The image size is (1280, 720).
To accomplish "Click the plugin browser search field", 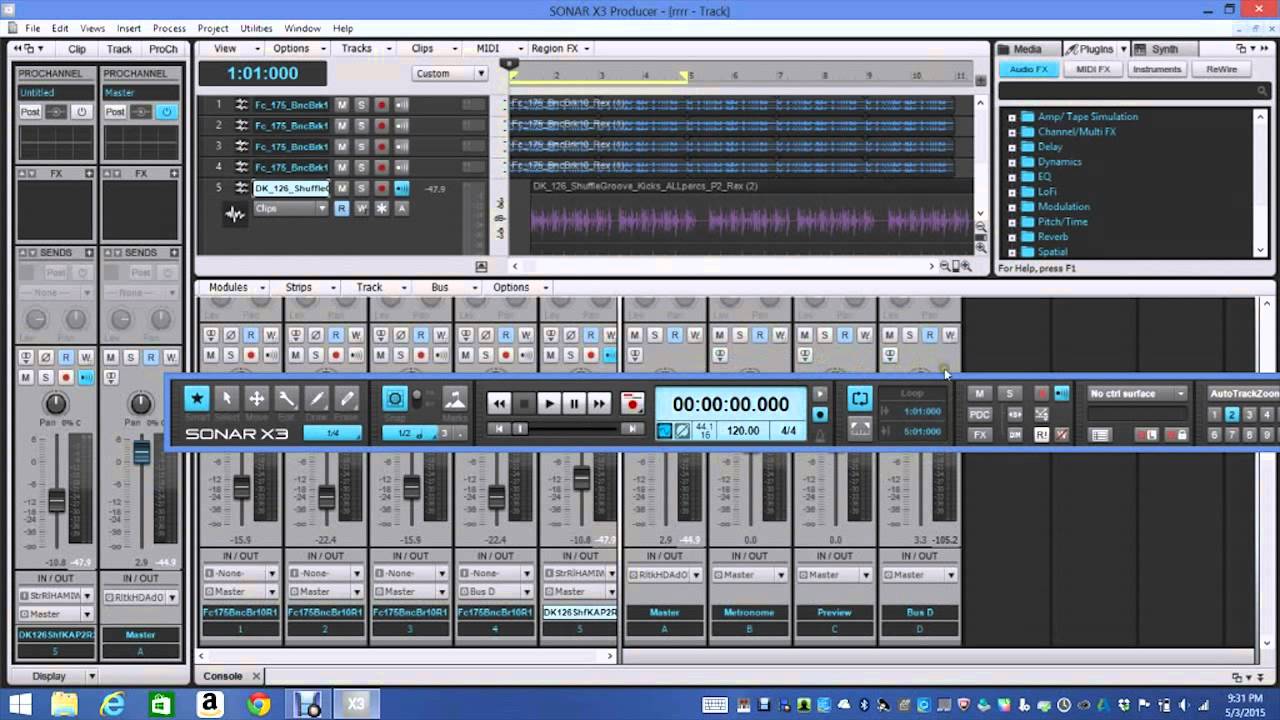I will pyautogui.click(x=1134, y=91).
